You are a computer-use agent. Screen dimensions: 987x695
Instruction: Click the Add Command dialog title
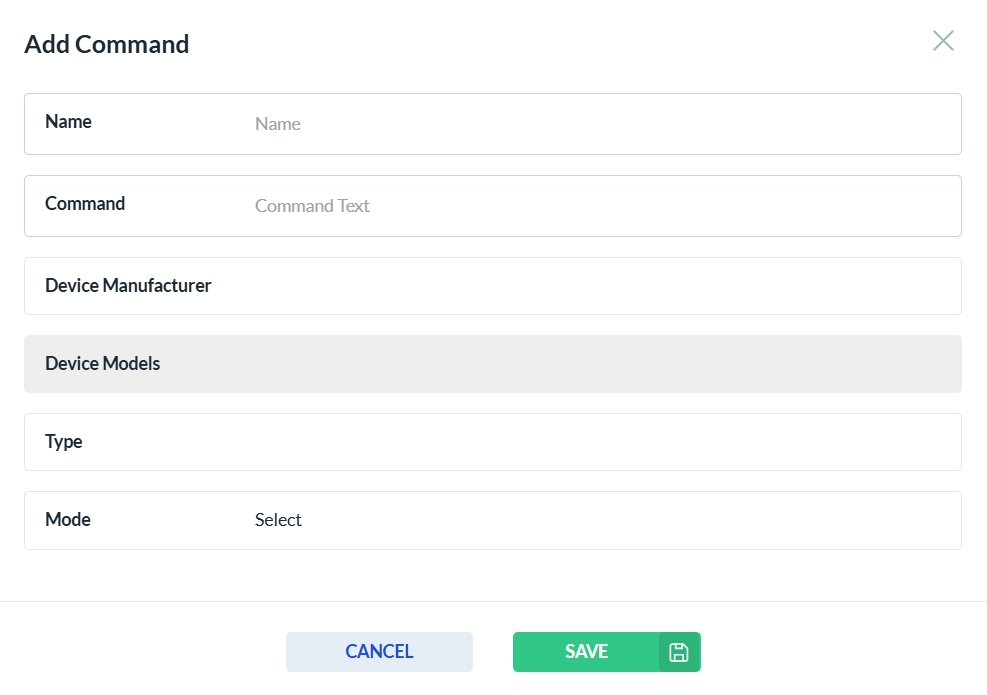[106, 44]
